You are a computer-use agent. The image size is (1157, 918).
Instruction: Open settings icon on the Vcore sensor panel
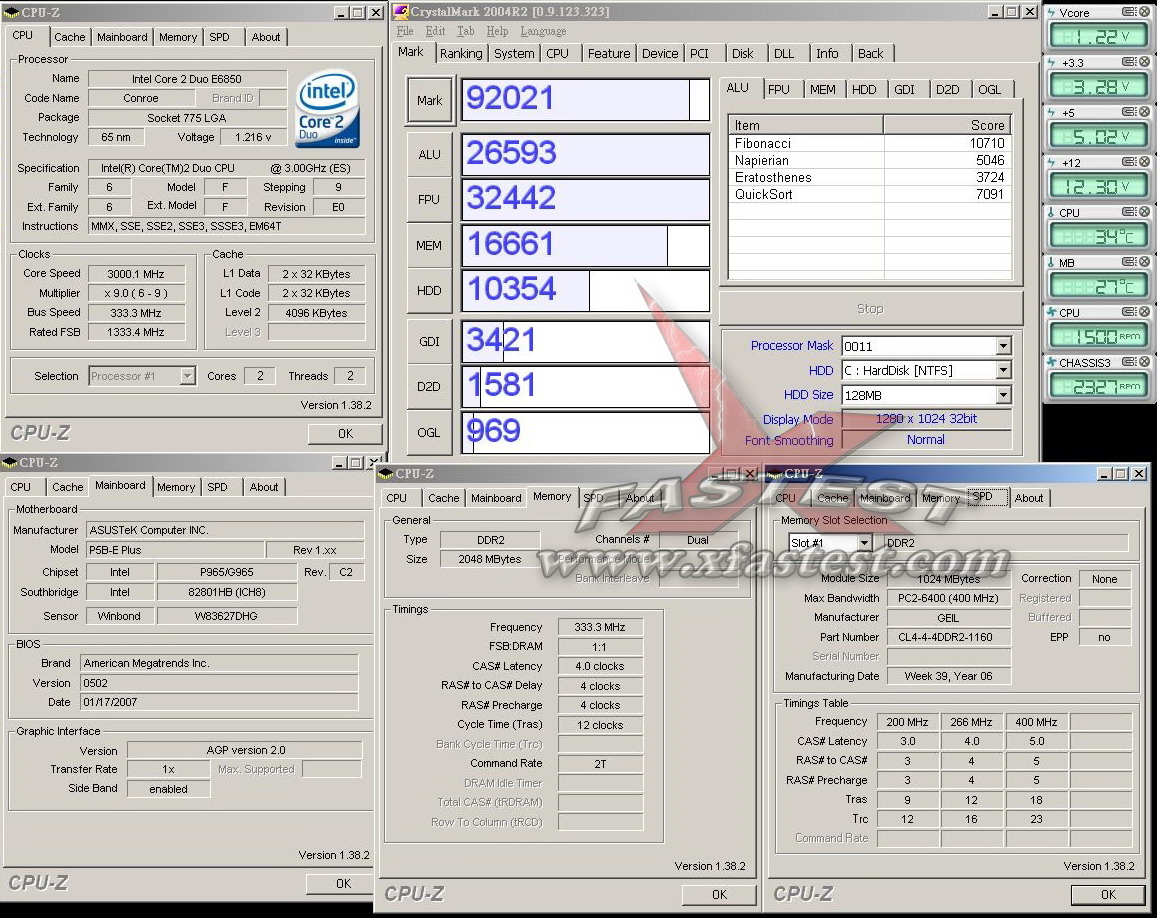tap(1128, 12)
